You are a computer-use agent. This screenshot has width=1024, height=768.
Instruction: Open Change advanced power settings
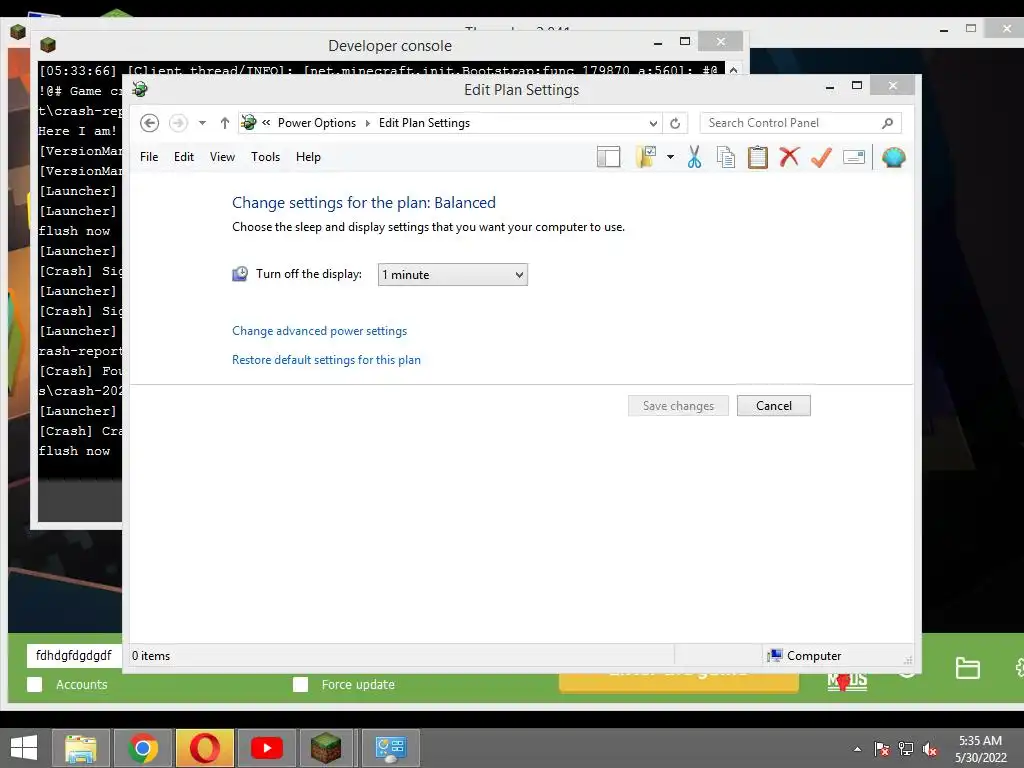click(x=319, y=331)
